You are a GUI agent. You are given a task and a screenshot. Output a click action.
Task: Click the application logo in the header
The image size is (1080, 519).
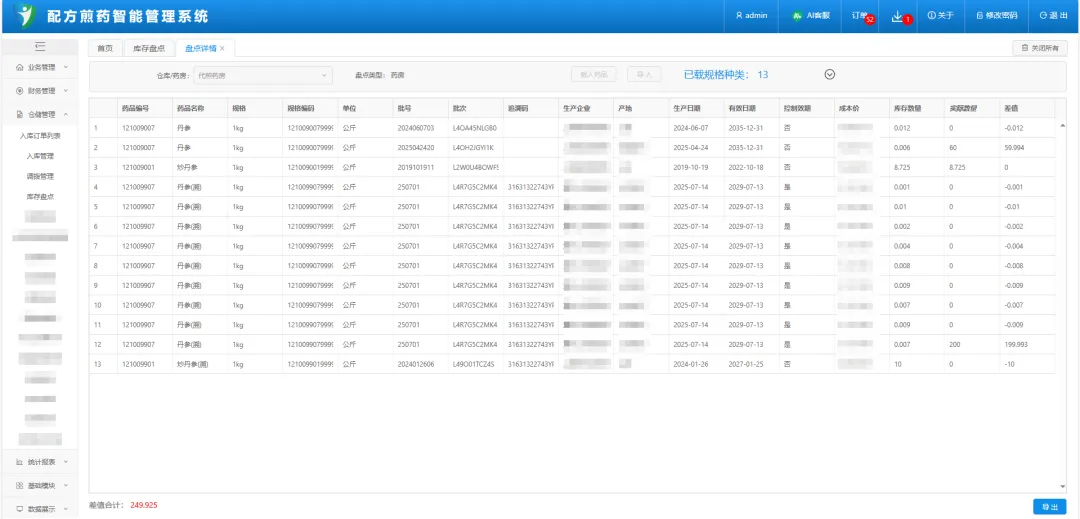(x=24, y=16)
